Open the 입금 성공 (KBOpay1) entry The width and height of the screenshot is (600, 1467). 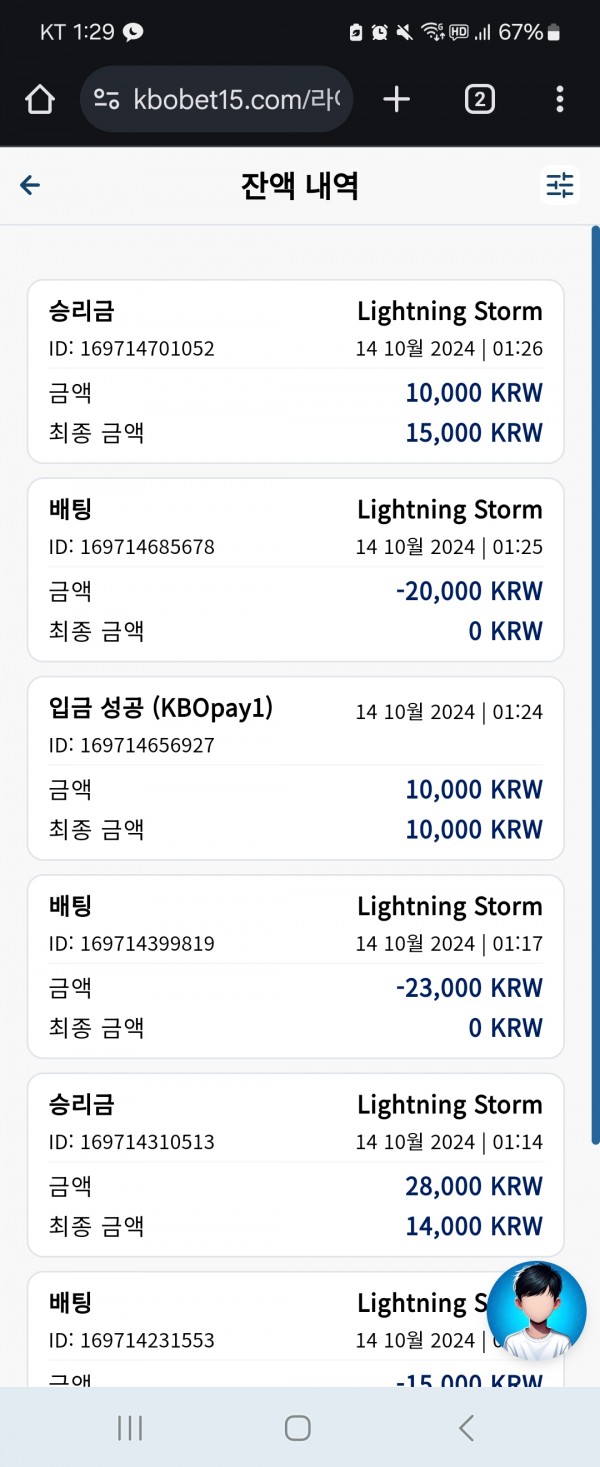296,768
